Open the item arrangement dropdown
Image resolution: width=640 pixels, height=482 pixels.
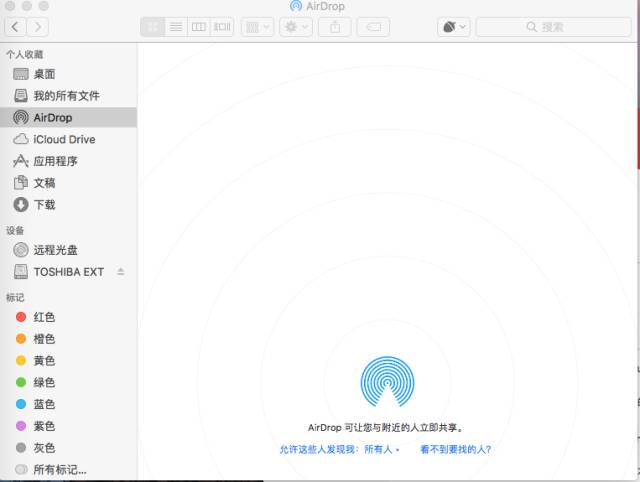click(x=257, y=27)
